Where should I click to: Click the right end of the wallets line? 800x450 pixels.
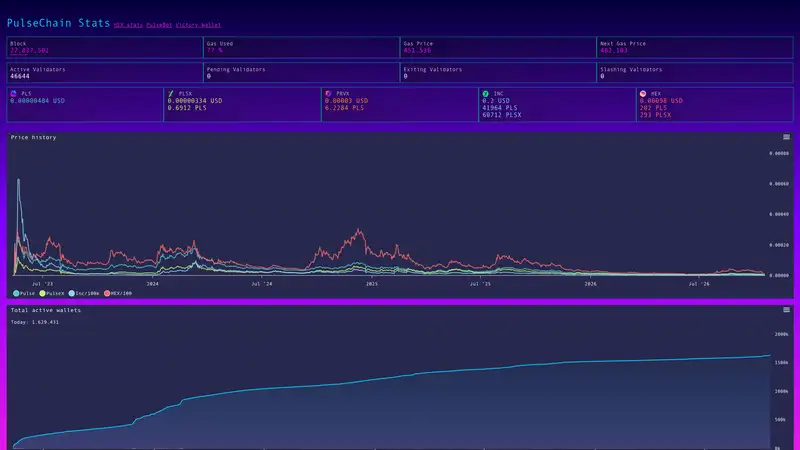[769, 356]
